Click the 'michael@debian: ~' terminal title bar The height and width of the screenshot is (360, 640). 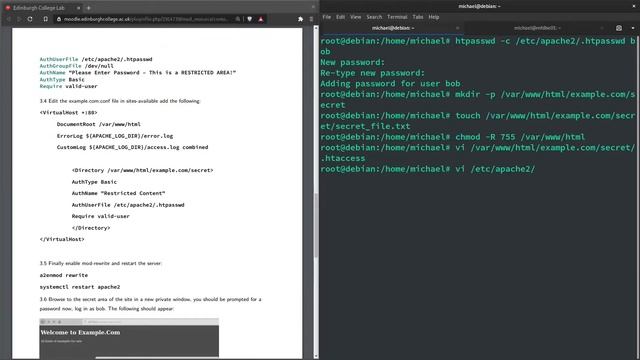point(479,6)
